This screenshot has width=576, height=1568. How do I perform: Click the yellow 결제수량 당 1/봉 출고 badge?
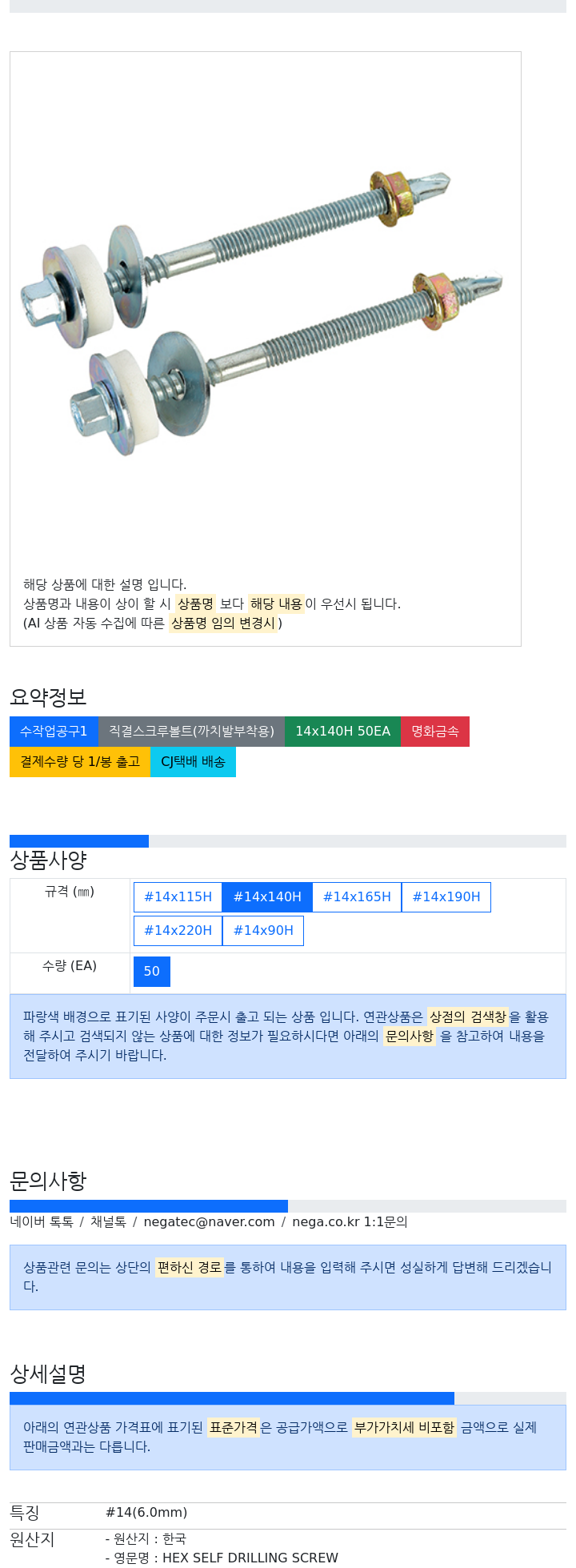(80, 762)
